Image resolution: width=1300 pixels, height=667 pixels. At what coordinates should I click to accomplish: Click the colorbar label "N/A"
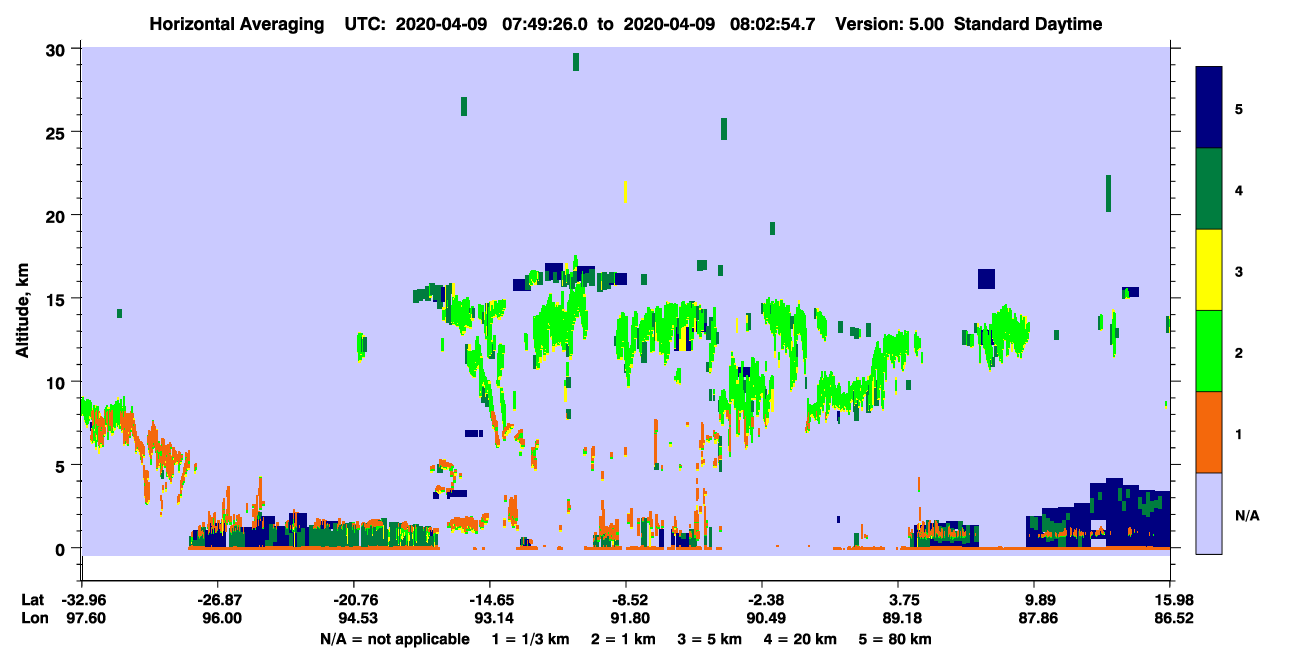tap(1246, 516)
